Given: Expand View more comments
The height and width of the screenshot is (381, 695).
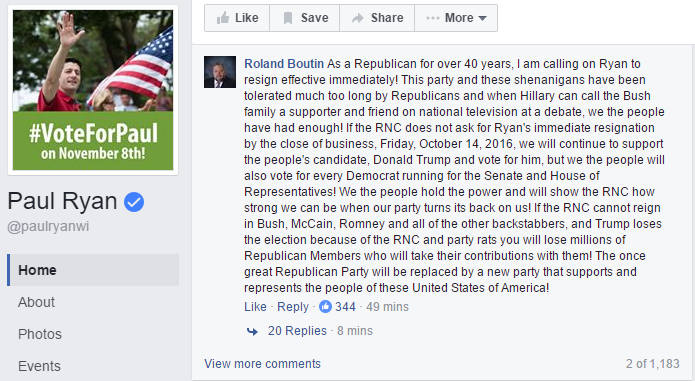Looking at the screenshot, I should pos(262,364).
